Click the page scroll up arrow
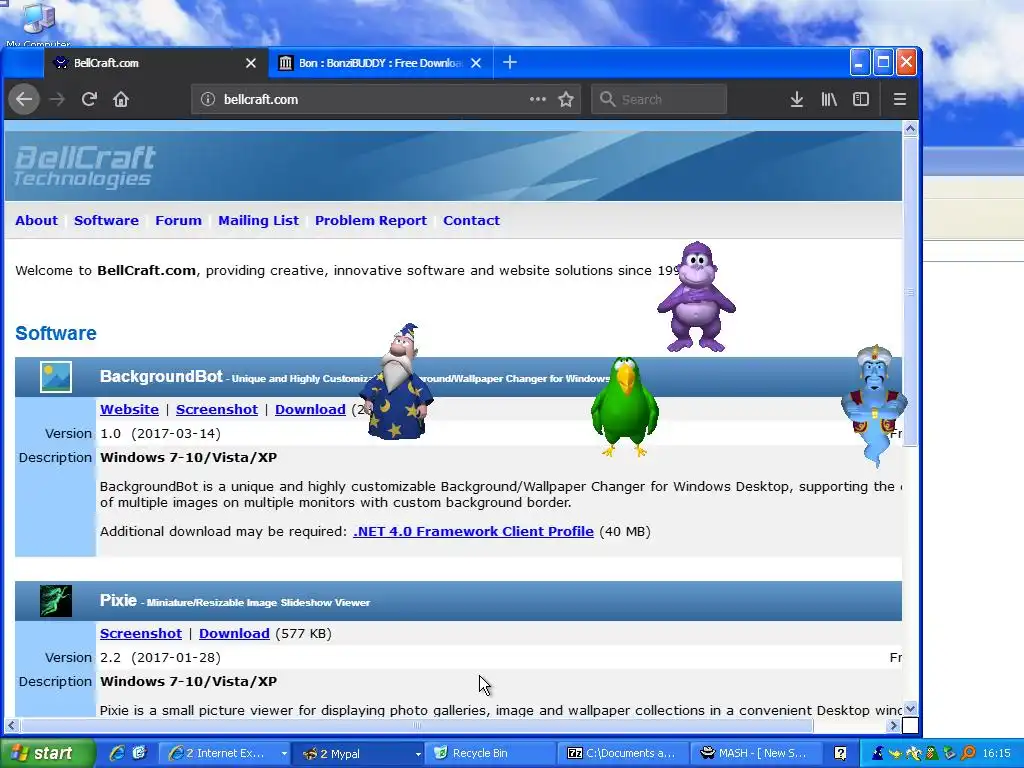Viewport: 1024px width, 768px height. coord(910,129)
